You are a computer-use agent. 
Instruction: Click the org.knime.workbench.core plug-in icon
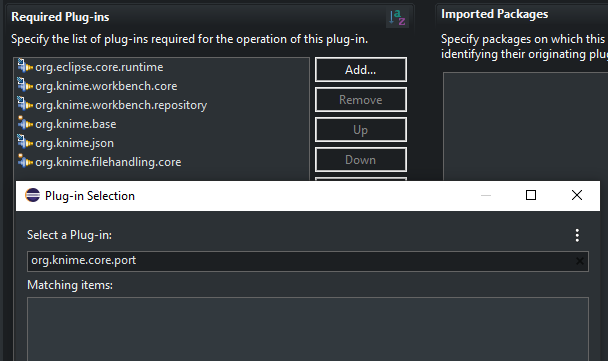[25, 85]
